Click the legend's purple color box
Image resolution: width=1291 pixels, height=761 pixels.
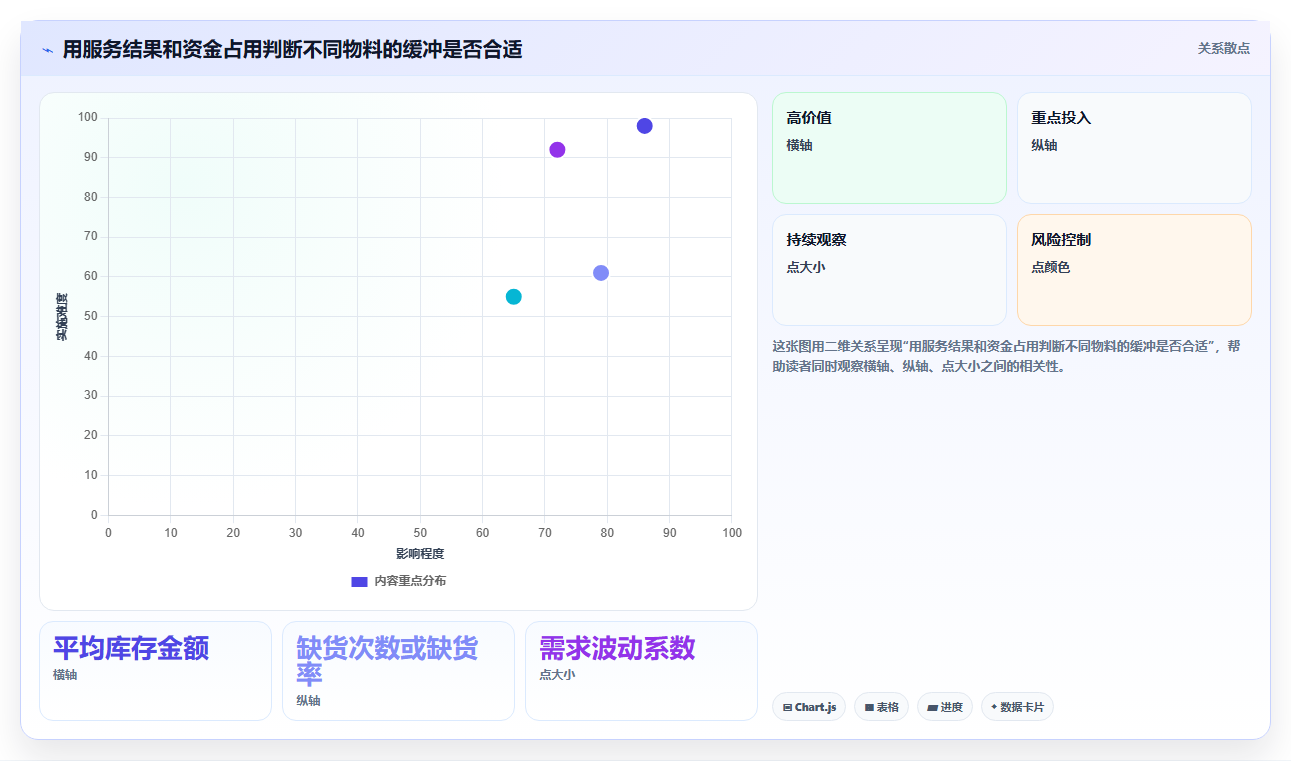359,581
